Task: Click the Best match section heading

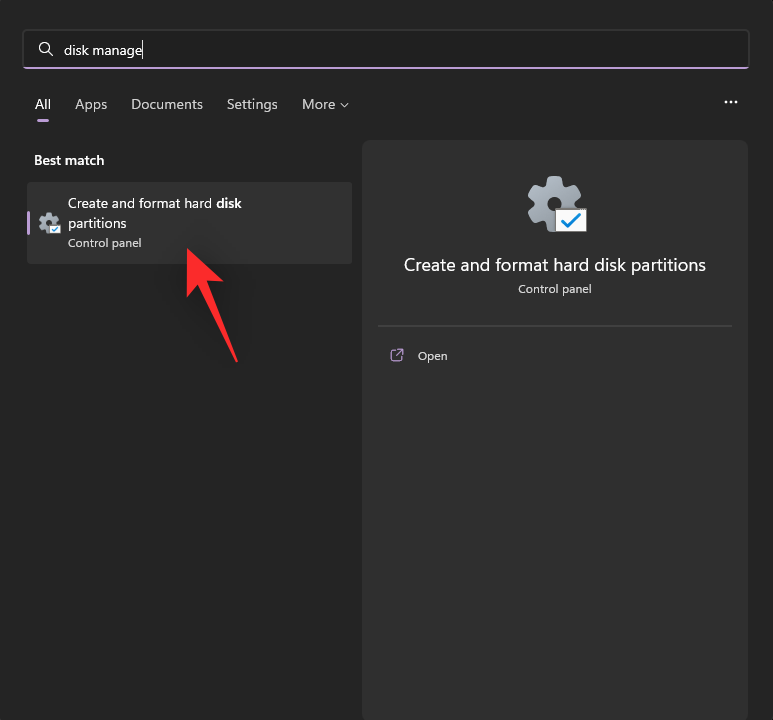Action: pyautogui.click(x=69, y=160)
